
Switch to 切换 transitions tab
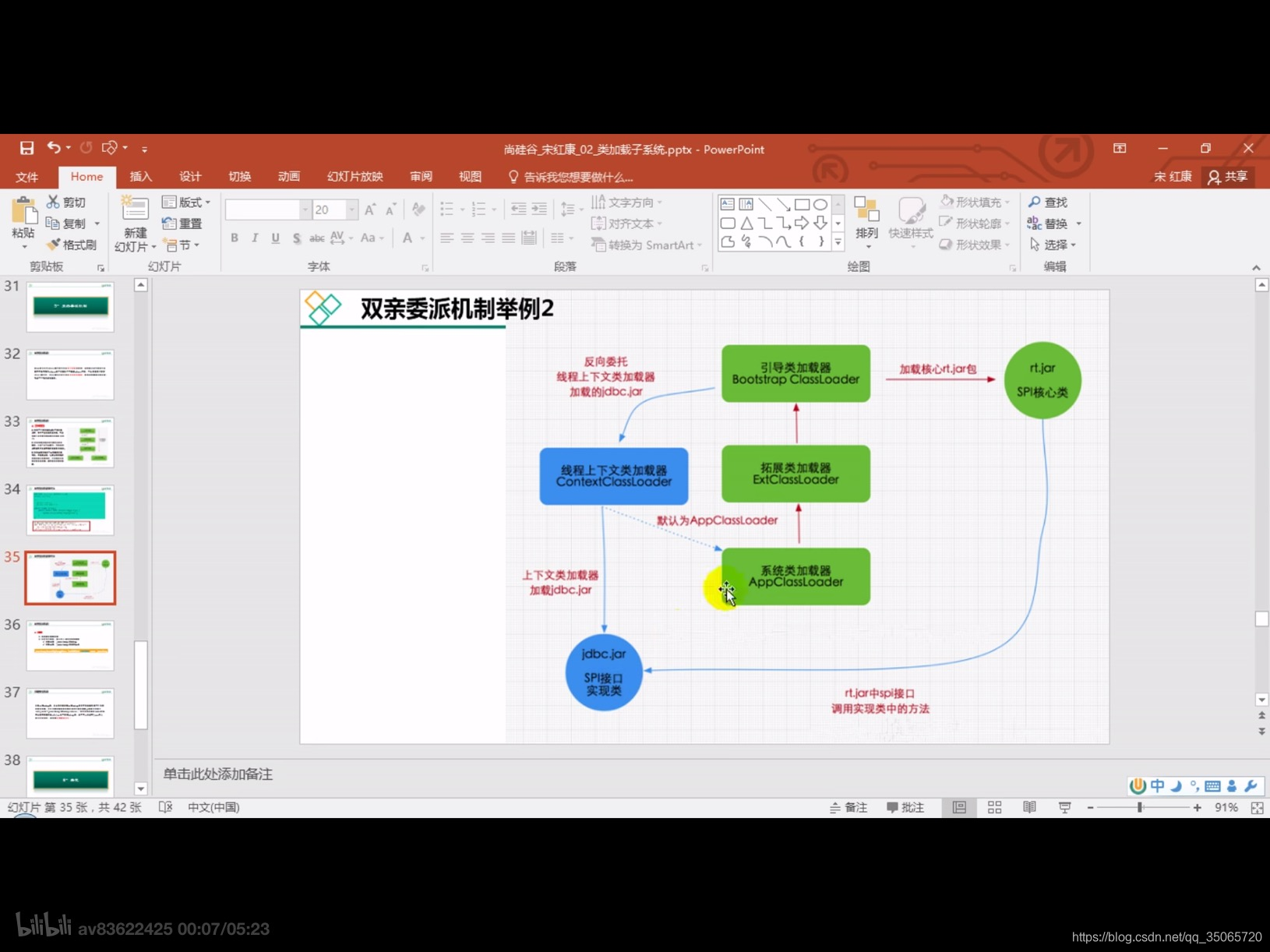click(x=239, y=177)
